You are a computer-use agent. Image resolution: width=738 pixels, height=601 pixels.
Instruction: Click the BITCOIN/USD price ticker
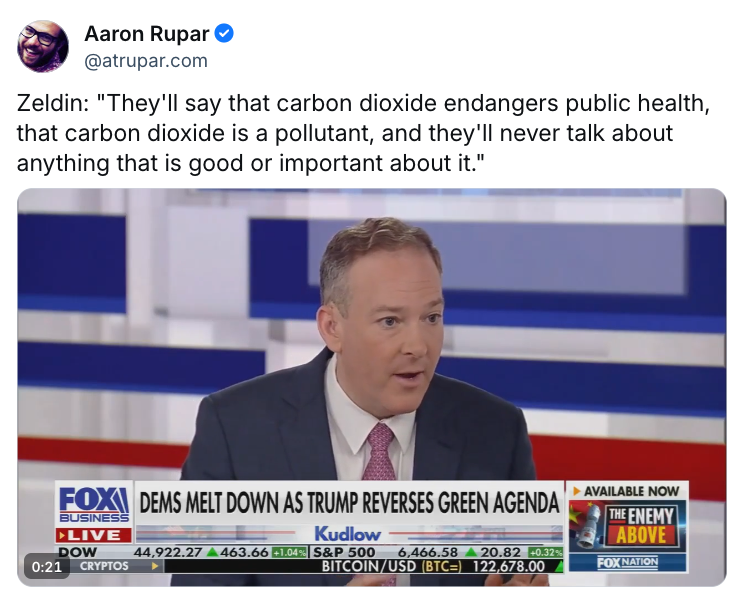433,566
